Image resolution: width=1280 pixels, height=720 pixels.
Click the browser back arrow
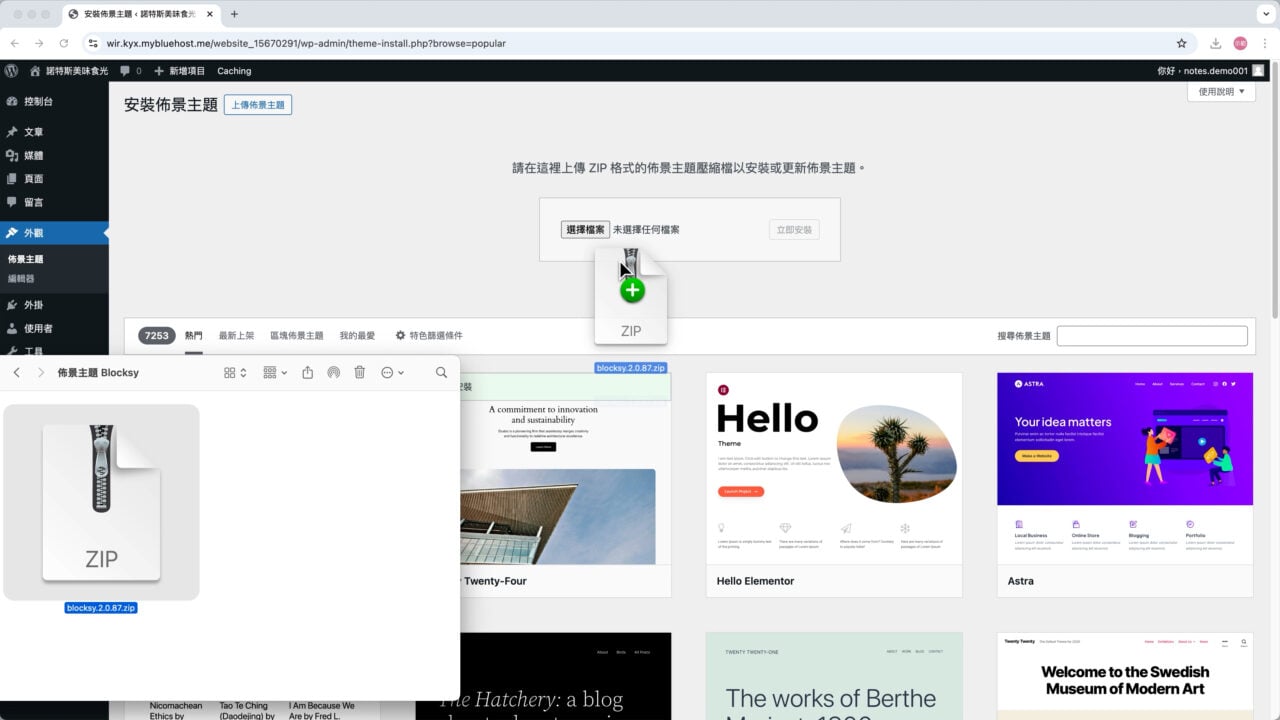point(15,43)
